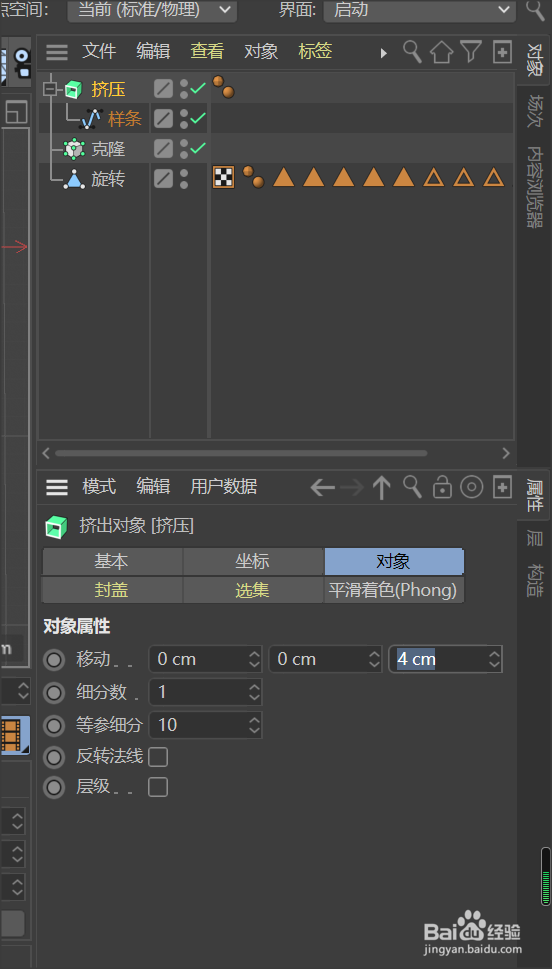Switch to the 选集 tab
Screen dimensions: 552x969
253,590
